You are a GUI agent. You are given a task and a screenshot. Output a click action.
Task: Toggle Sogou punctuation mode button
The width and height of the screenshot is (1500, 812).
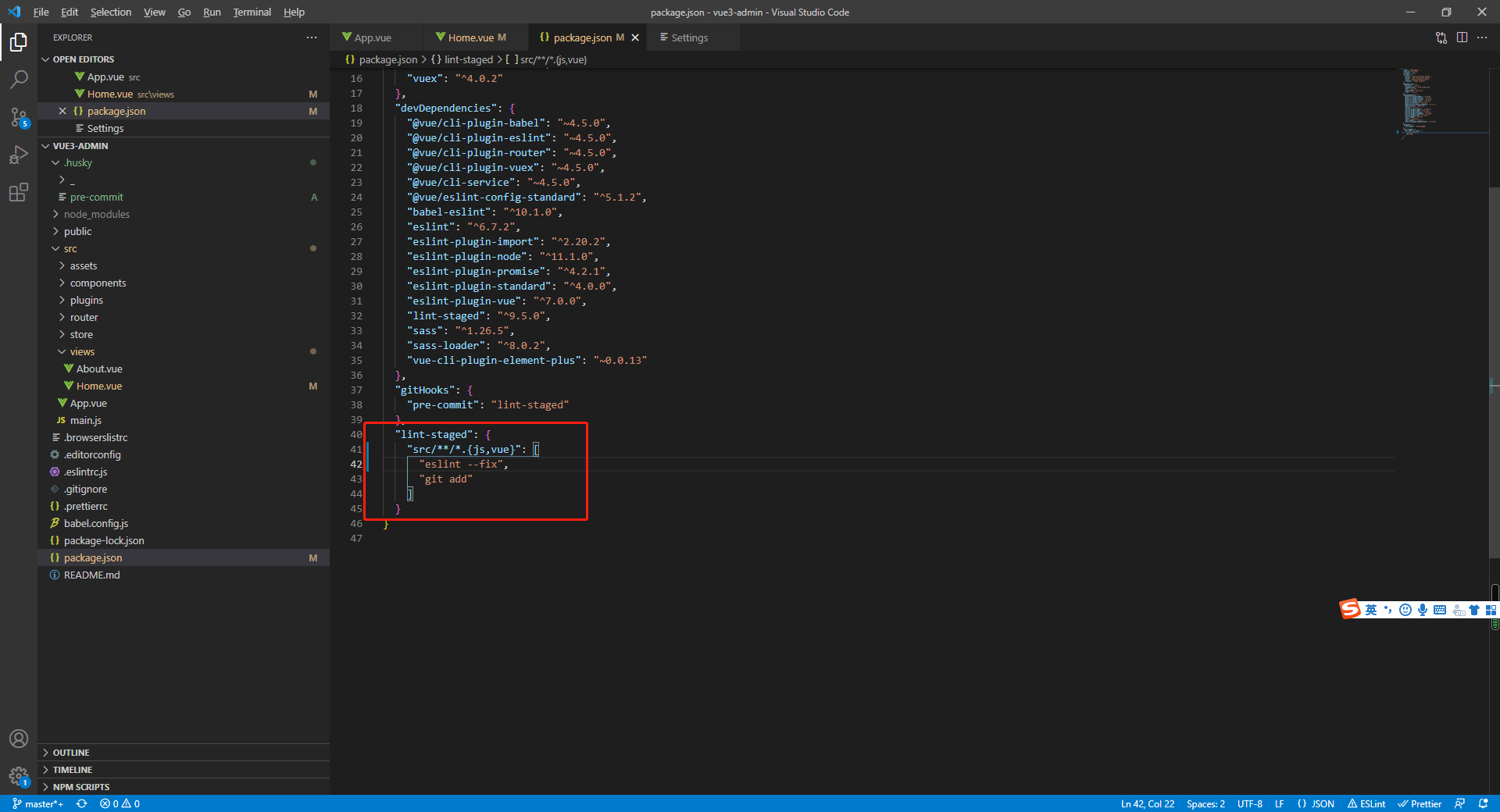(x=1388, y=610)
